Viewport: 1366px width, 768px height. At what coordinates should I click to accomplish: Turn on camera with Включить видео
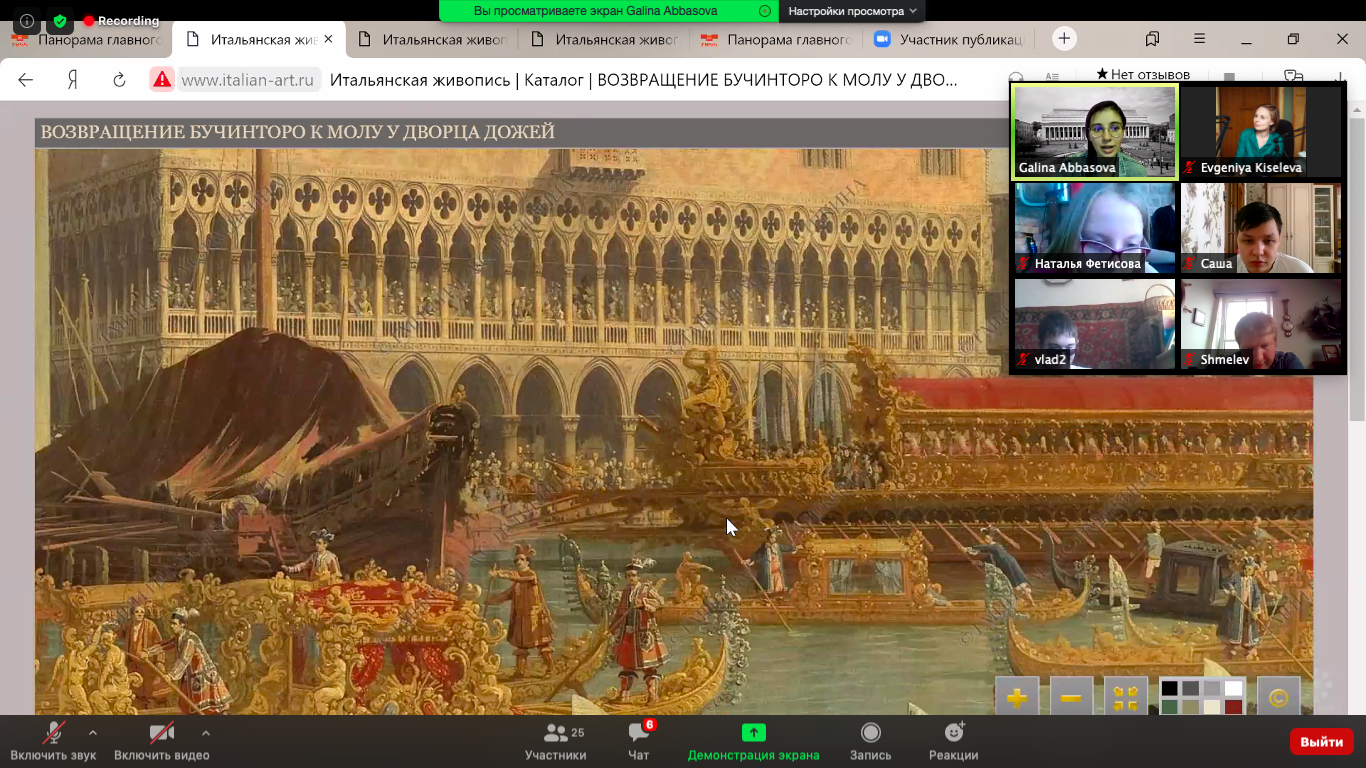[161, 741]
